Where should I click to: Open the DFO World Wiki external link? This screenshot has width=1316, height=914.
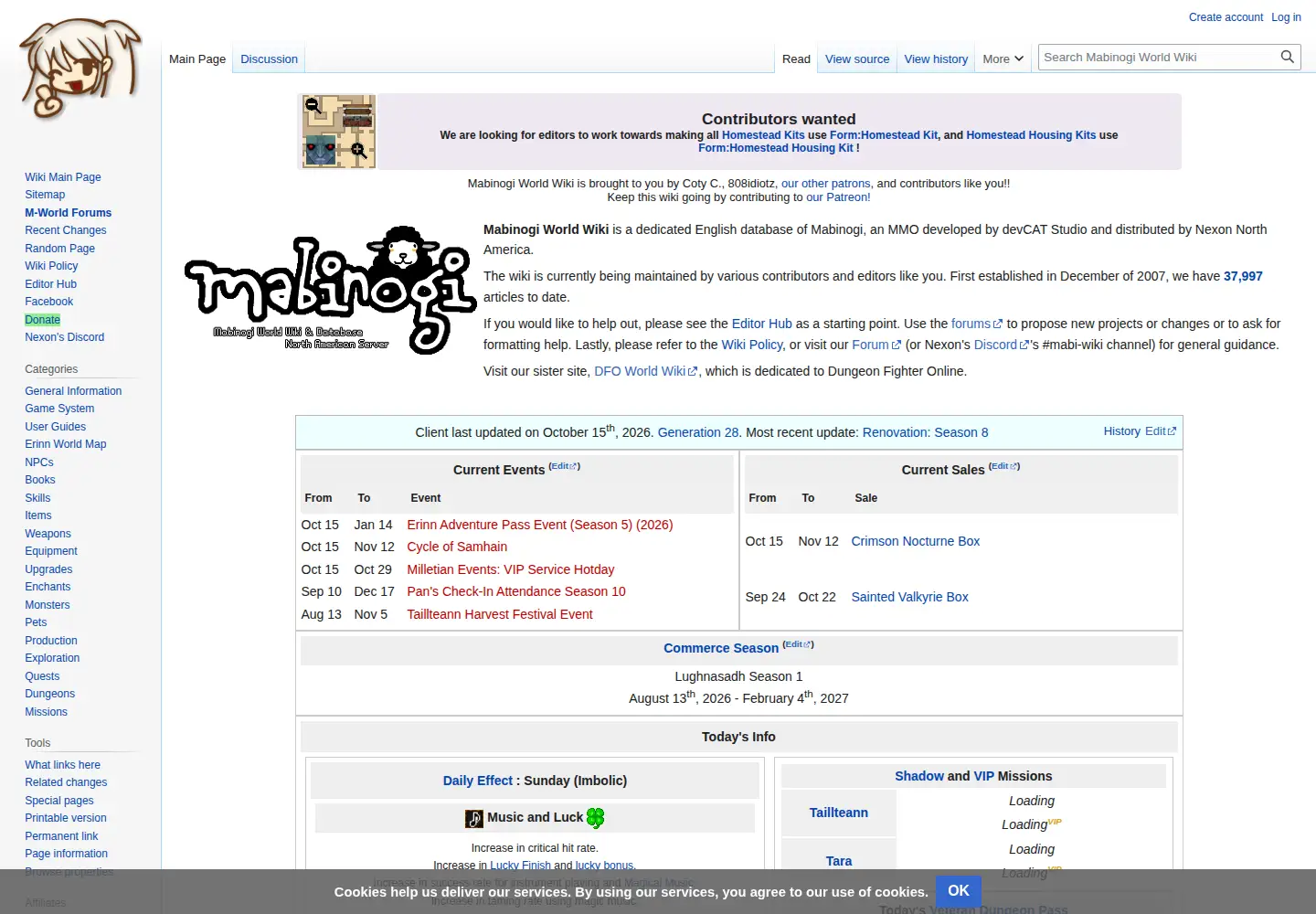point(646,371)
